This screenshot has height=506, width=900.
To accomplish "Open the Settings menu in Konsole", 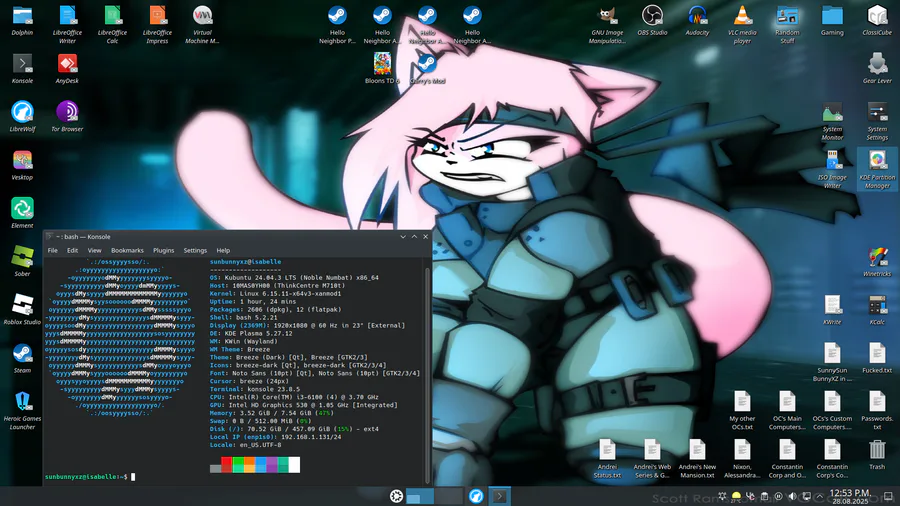I will [x=195, y=250].
